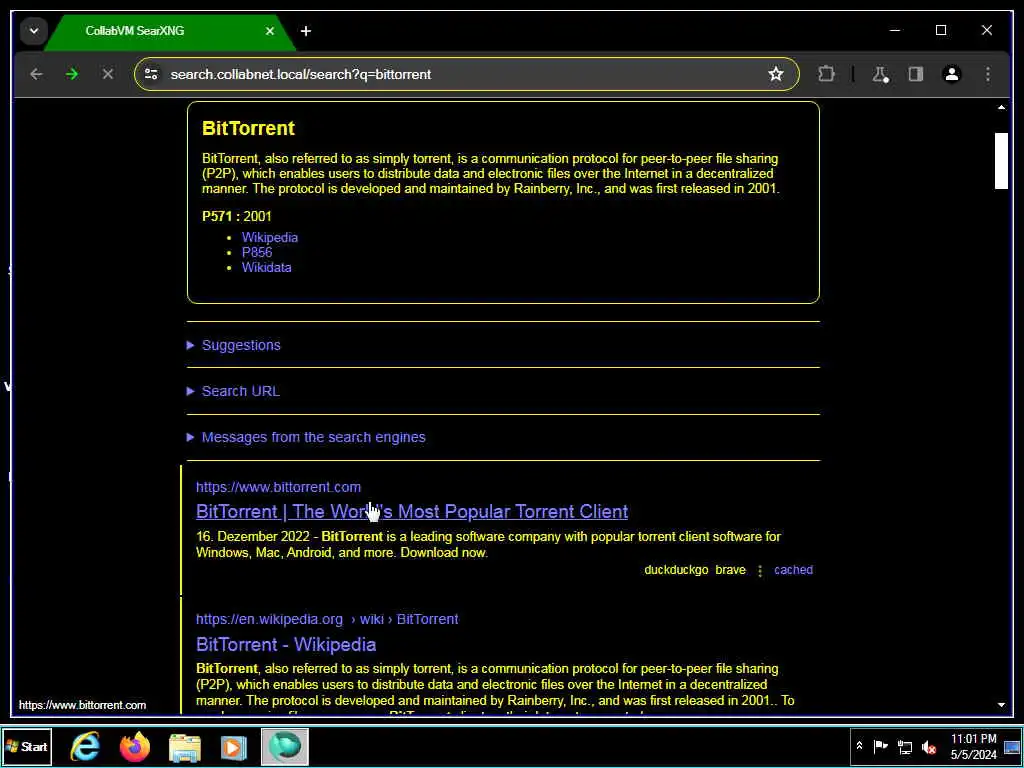1024x768 pixels.
Task: Select the active browser taskbar button
Action: pos(285,746)
